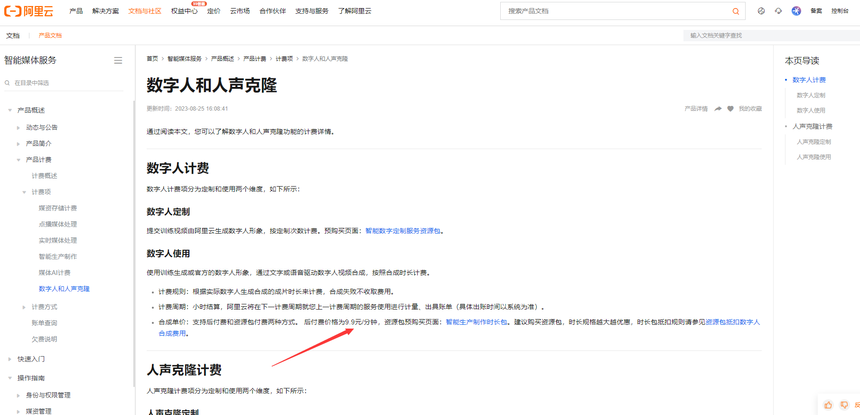Open 账单查询 in the sidebar
The width and height of the screenshot is (860, 415).
click(x=44, y=323)
